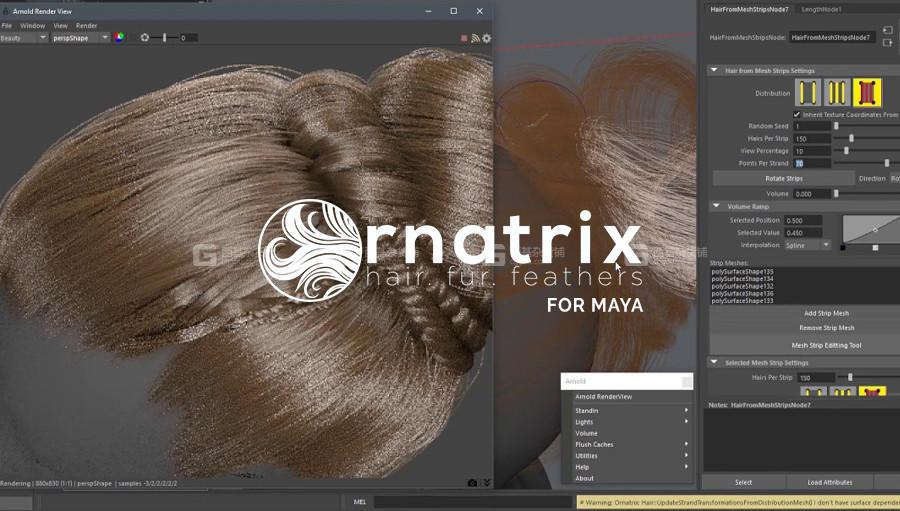Select the third (red, highlighted) Distribution icon
The height and width of the screenshot is (511, 900).
(867, 92)
